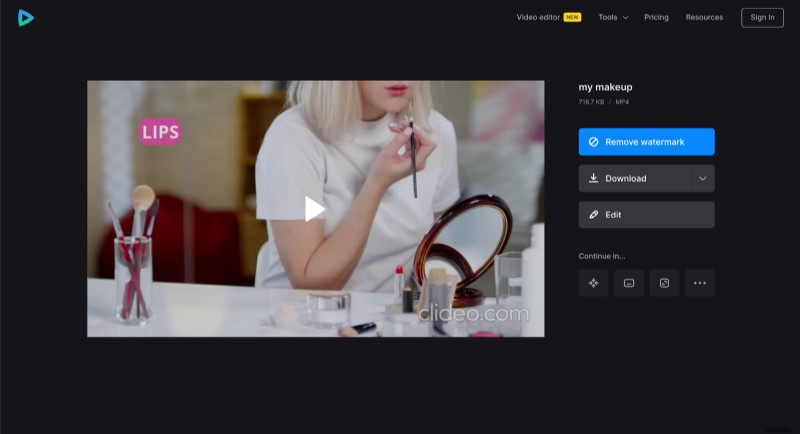Continue in the resize tool icon

[664, 283]
